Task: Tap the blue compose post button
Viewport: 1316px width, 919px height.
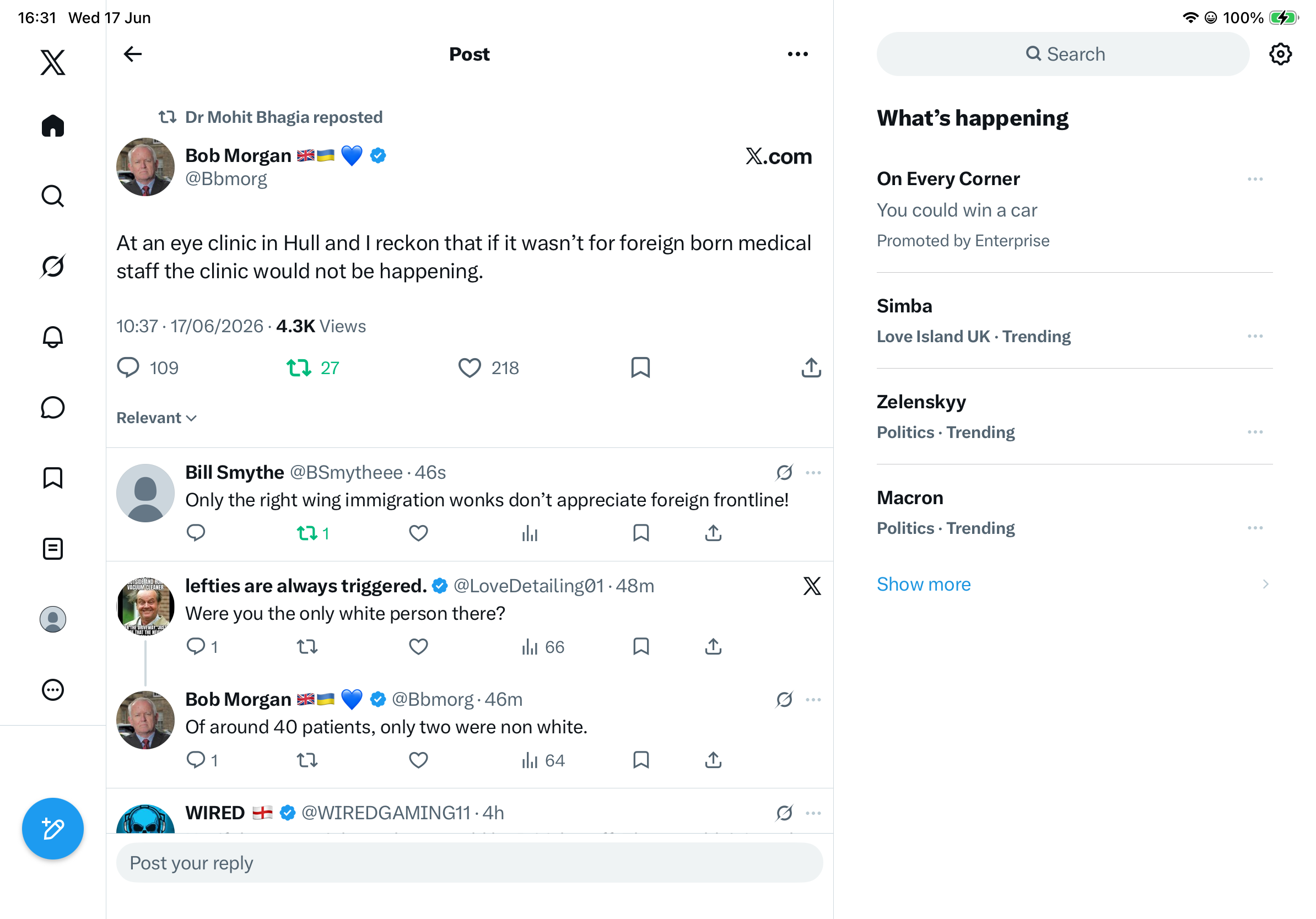Action: click(x=53, y=829)
